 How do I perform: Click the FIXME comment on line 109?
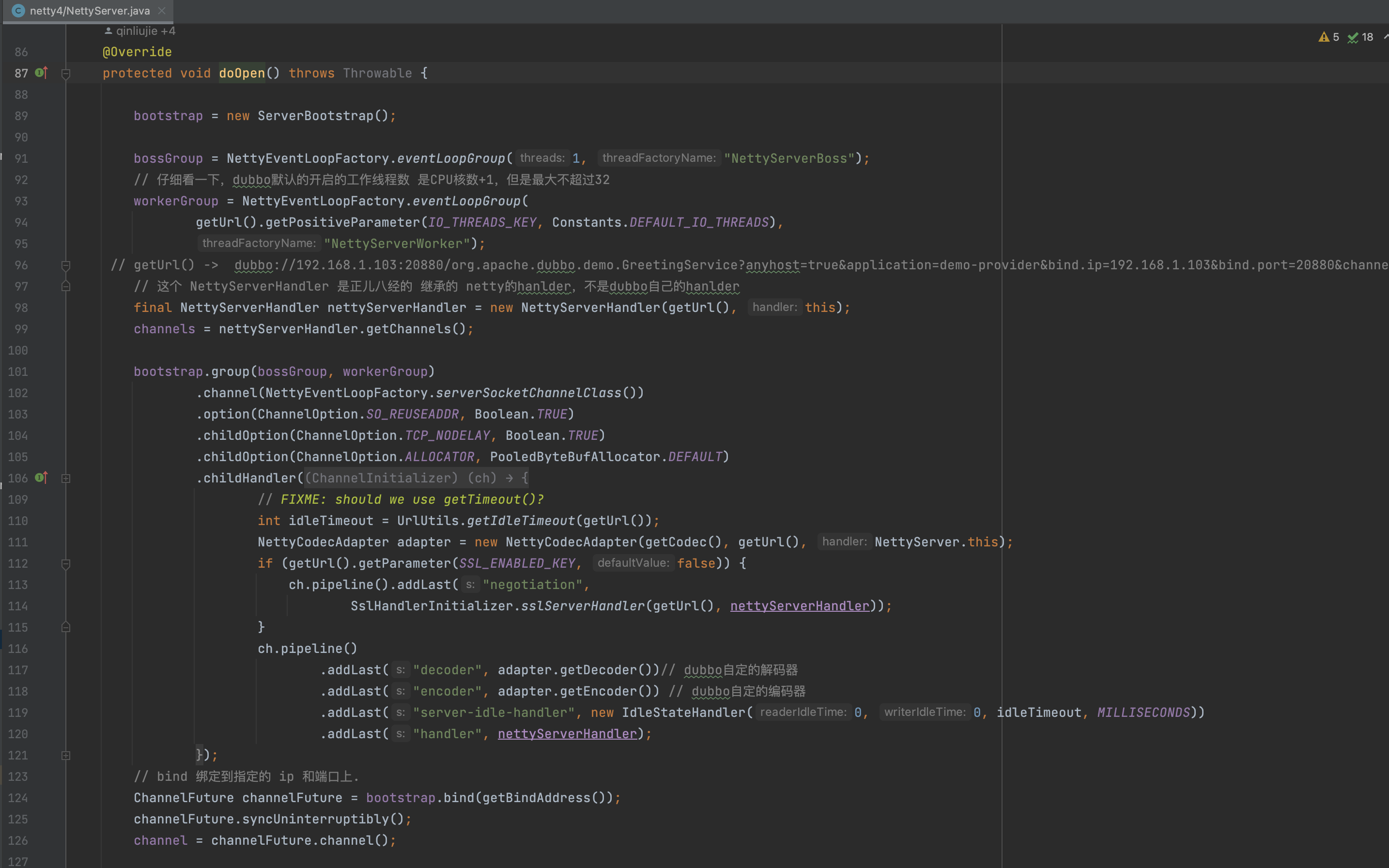(401, 499)
